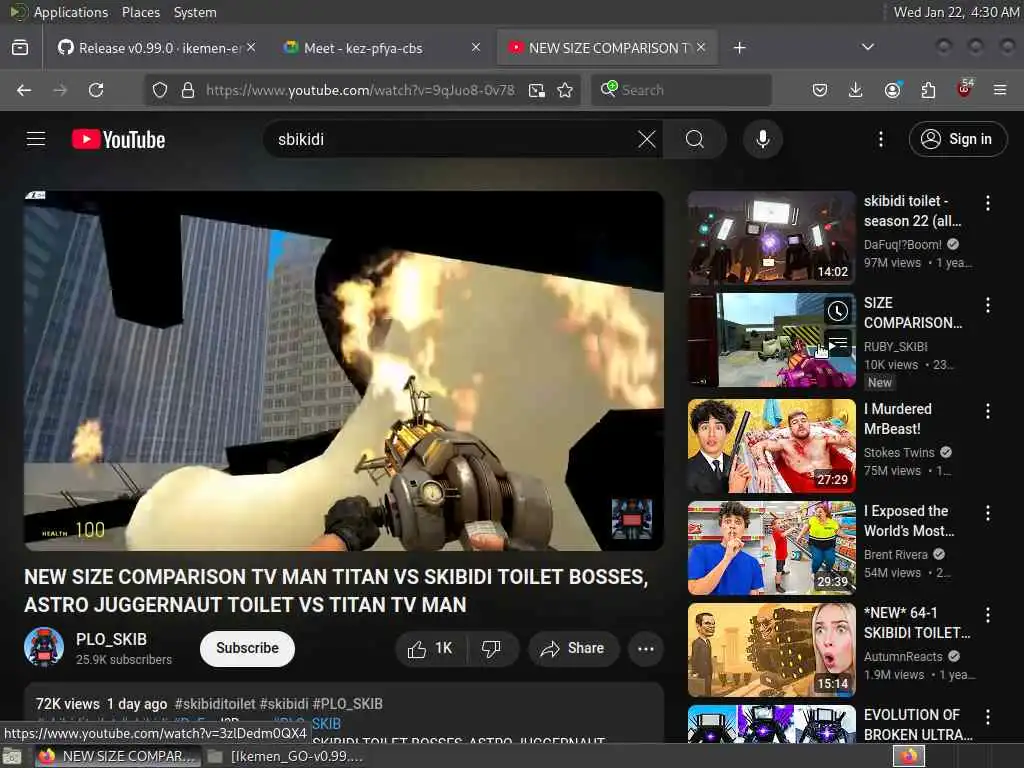Screen dimensions: 1024x768
Task: Open options menu for I Murdered MrBeast
Action: (987, 411)
